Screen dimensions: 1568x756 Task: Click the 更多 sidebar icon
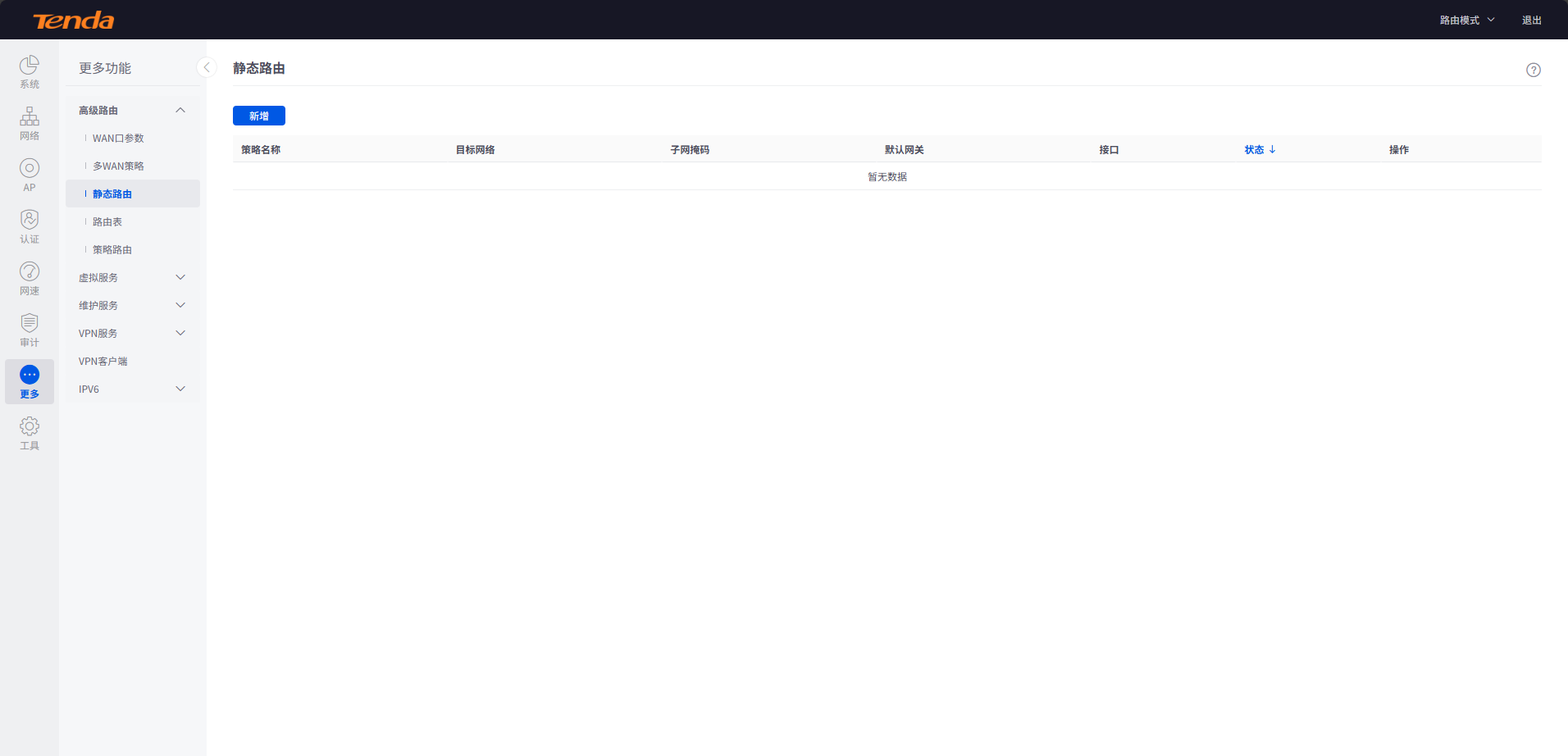tap(30, 381)
